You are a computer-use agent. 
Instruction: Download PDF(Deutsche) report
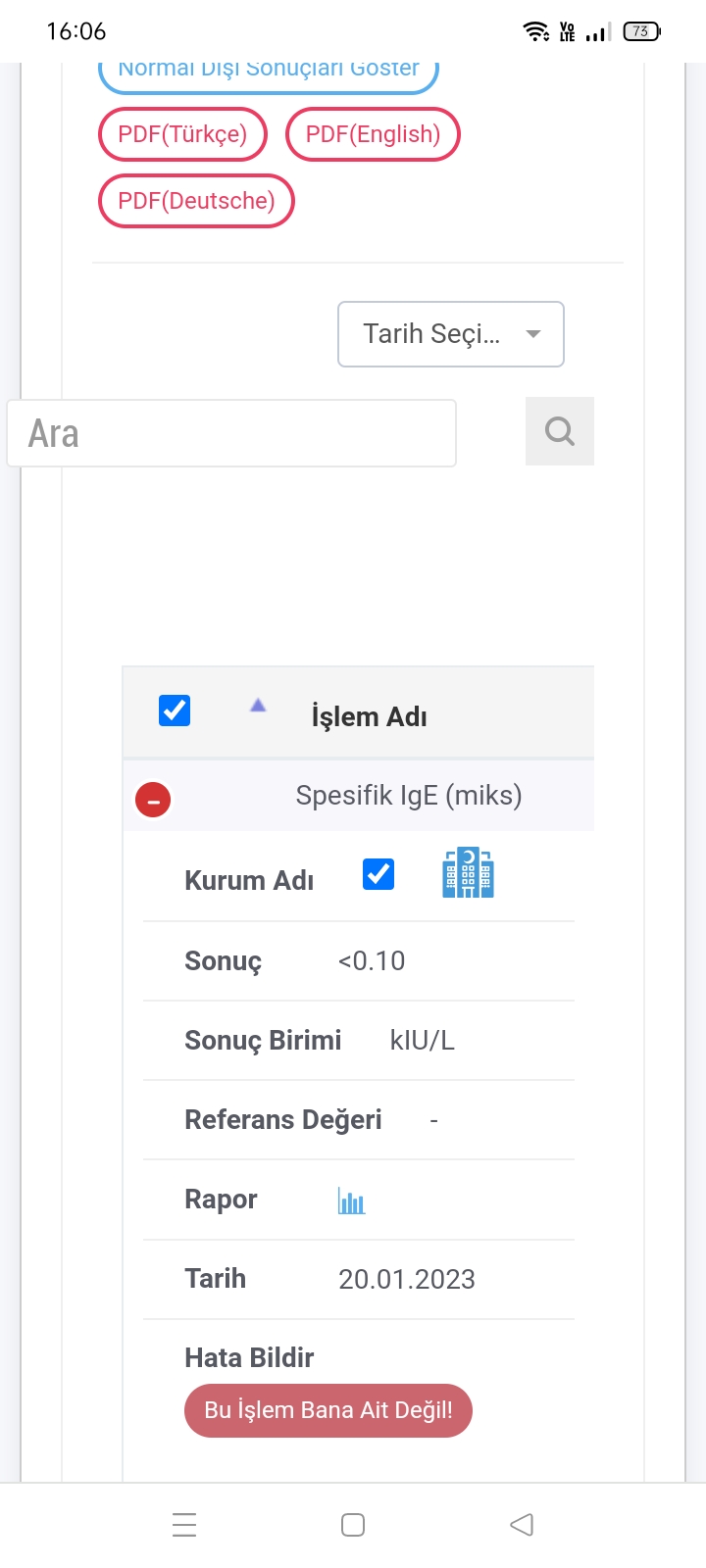coord(196,201)
